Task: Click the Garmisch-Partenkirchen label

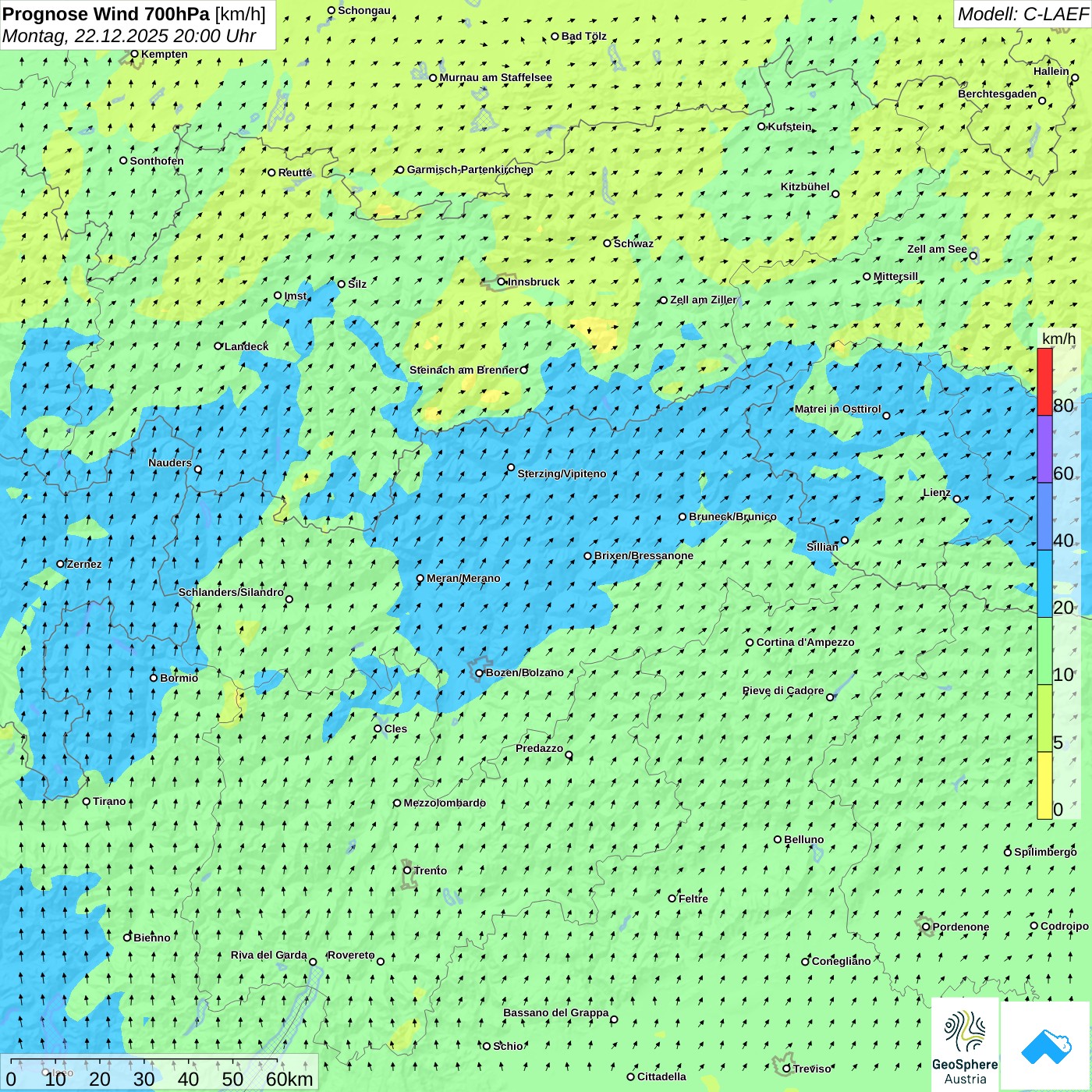Action: pyautogui.click(x=470, y=169)
